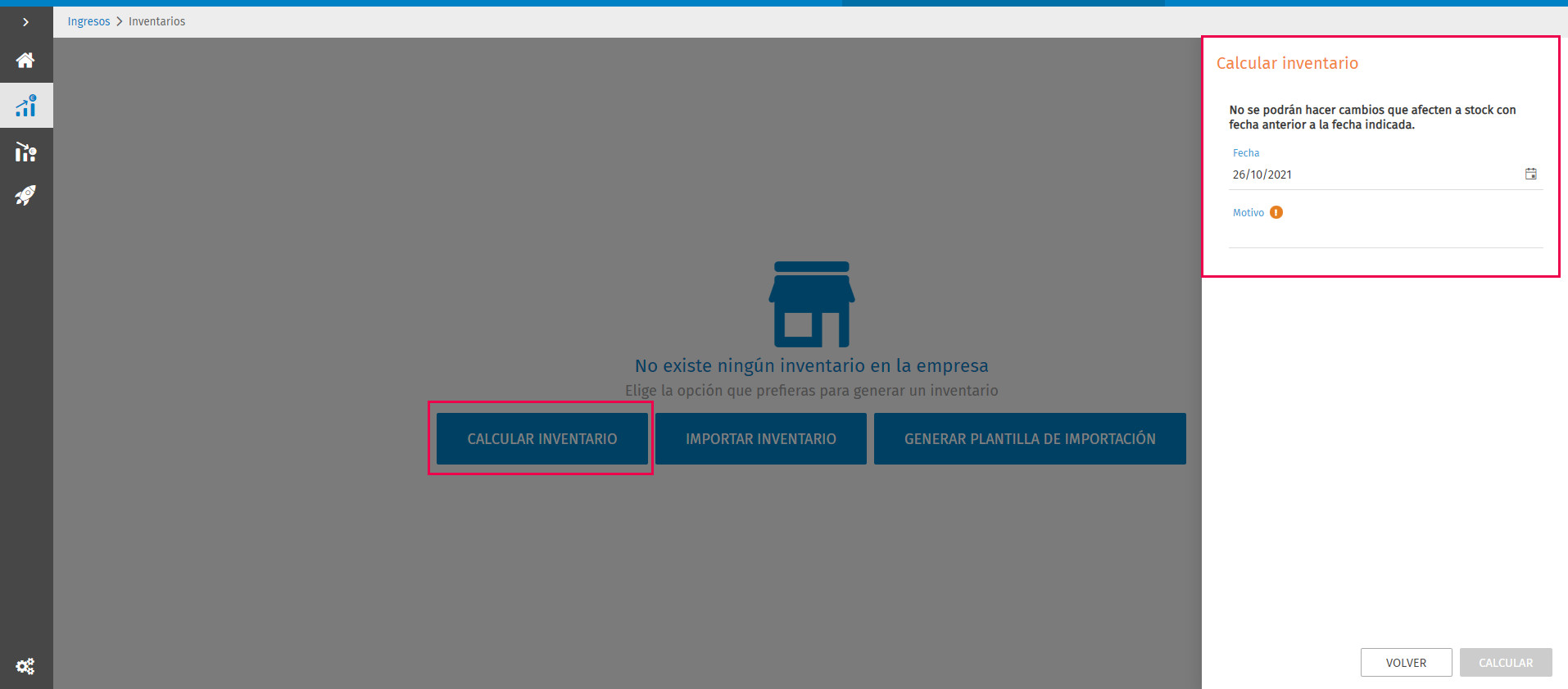
Task: Select the Inventarios breadcrumb item
Action: pyautogui.click(x=156, y=21)
